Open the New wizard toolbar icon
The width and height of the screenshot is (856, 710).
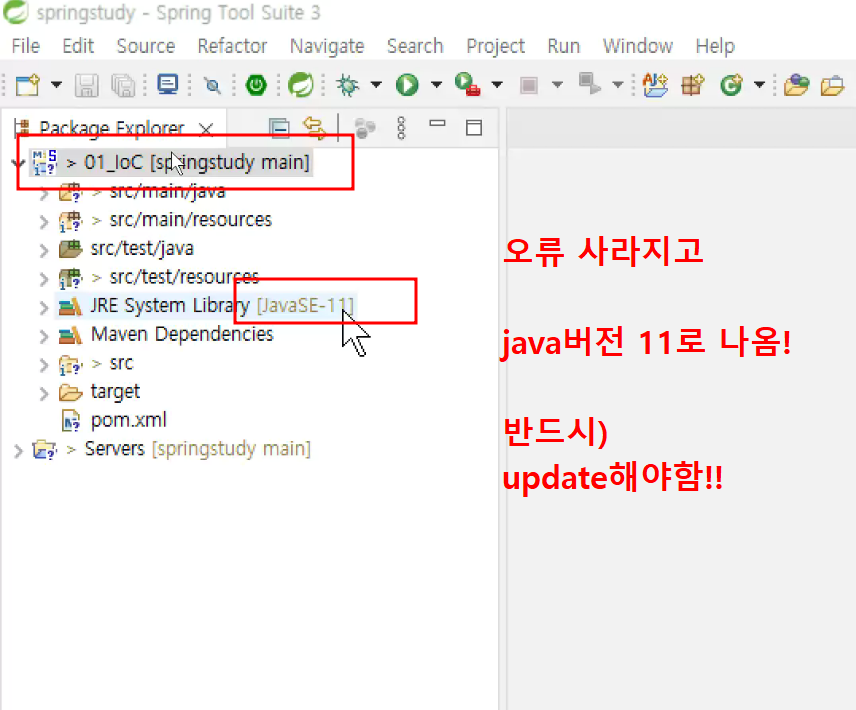point(27,85)
